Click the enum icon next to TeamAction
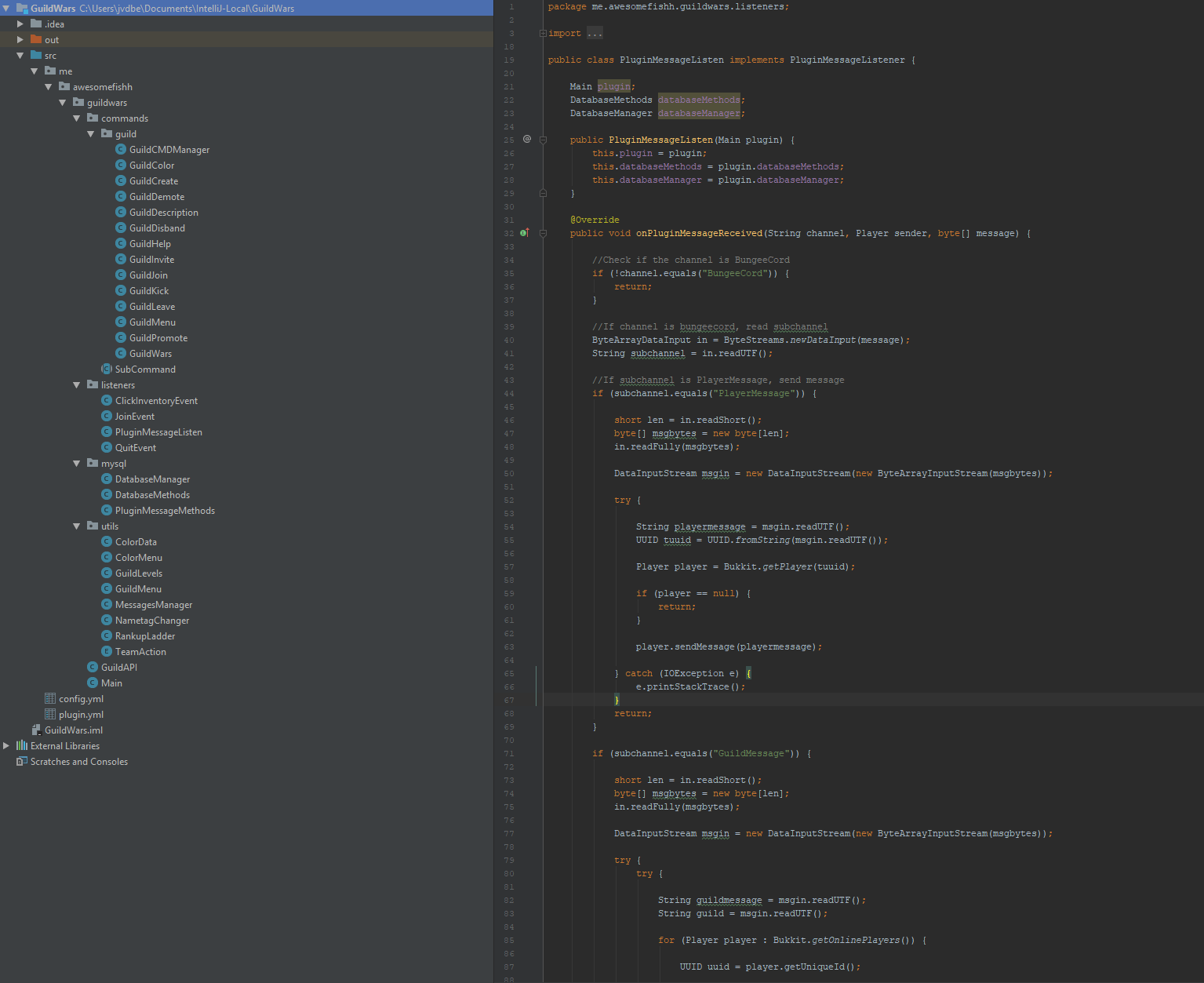 (x=107, y=651)
